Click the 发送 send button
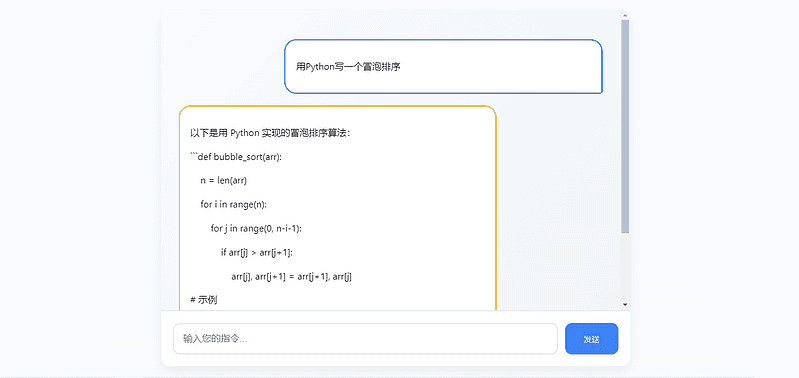The image size is (799, 378). pos(591,339)
